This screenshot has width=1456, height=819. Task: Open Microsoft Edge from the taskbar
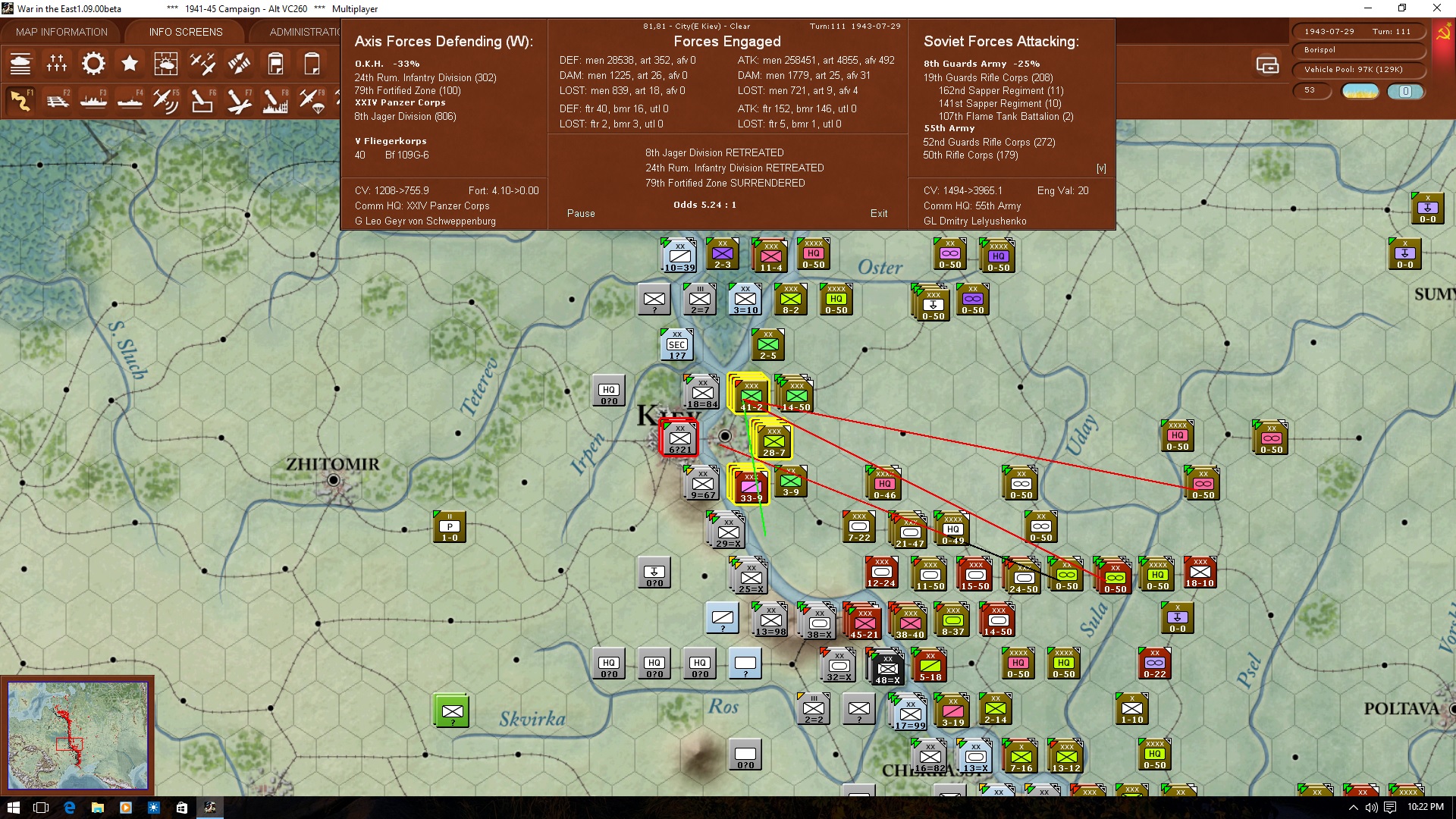70,808
